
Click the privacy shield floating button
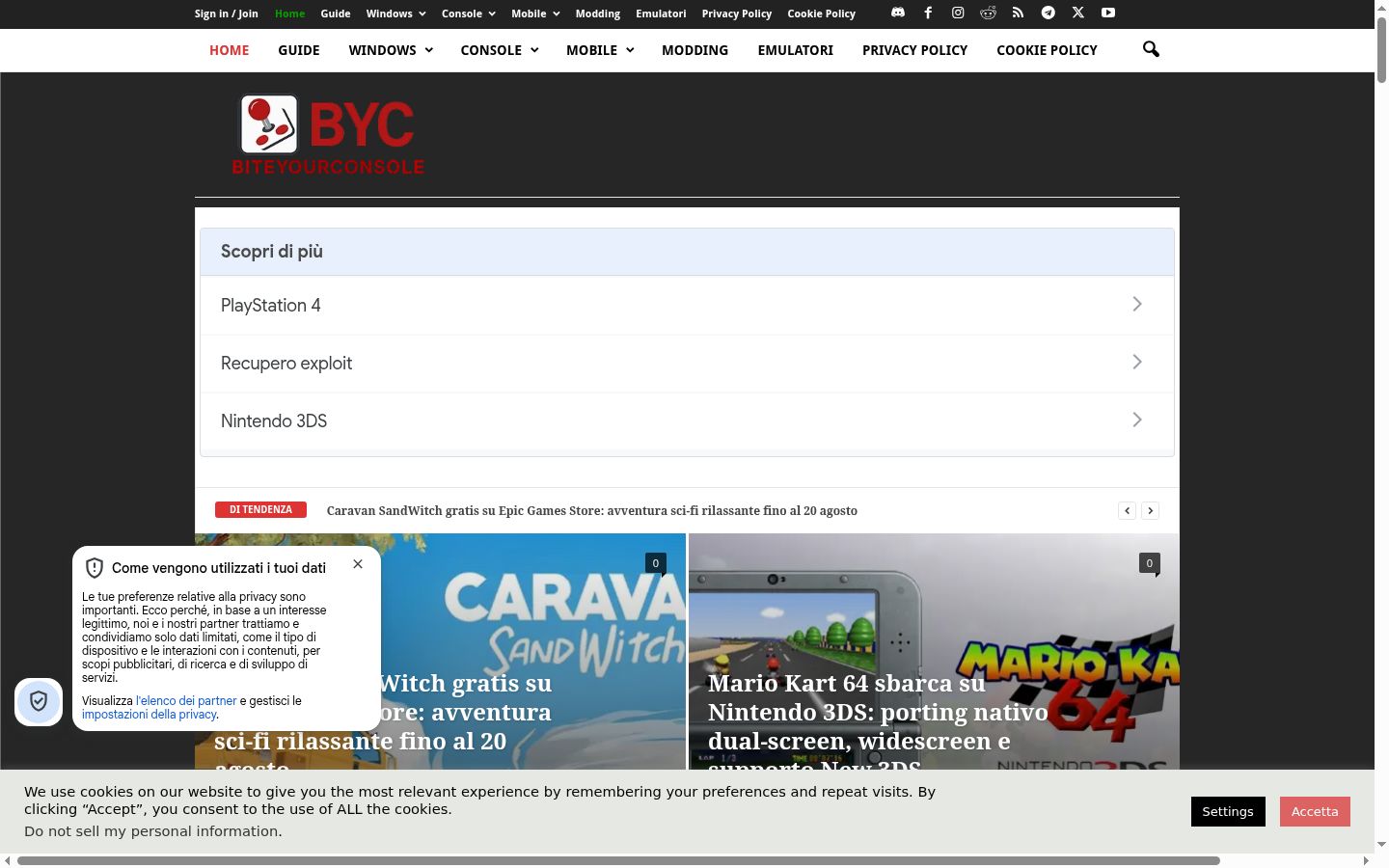pyautogui.click(x=39, y=701)
